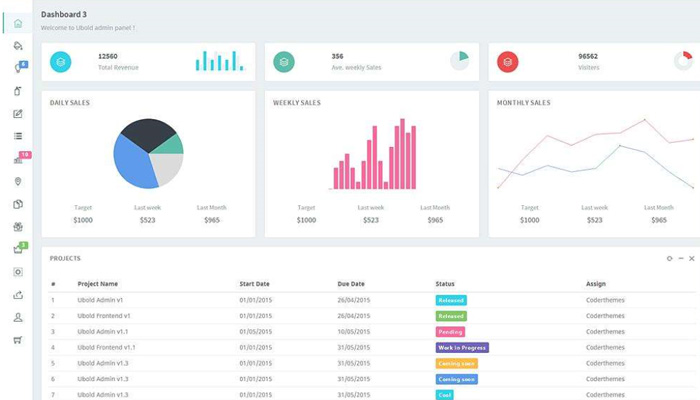Click the 'WEEKLY SALES' card heading
700x400 pixels.
pyautogui.click(x=297, y=103)
